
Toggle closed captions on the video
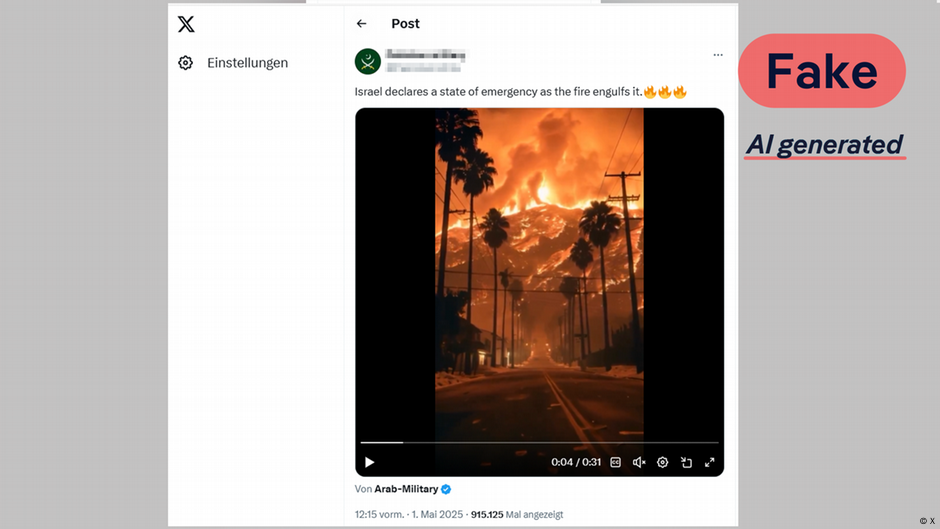(x=616, y=462)
